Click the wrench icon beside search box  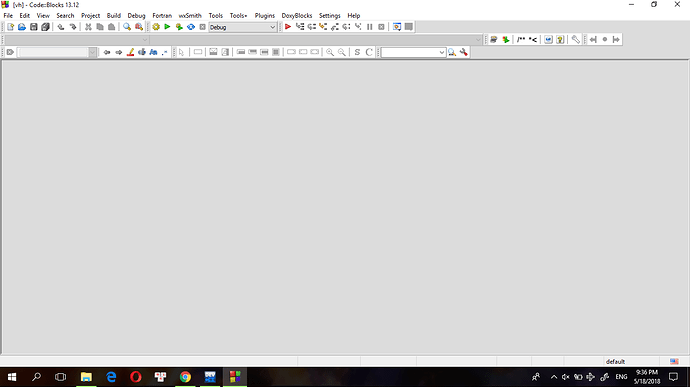[463, 52]
